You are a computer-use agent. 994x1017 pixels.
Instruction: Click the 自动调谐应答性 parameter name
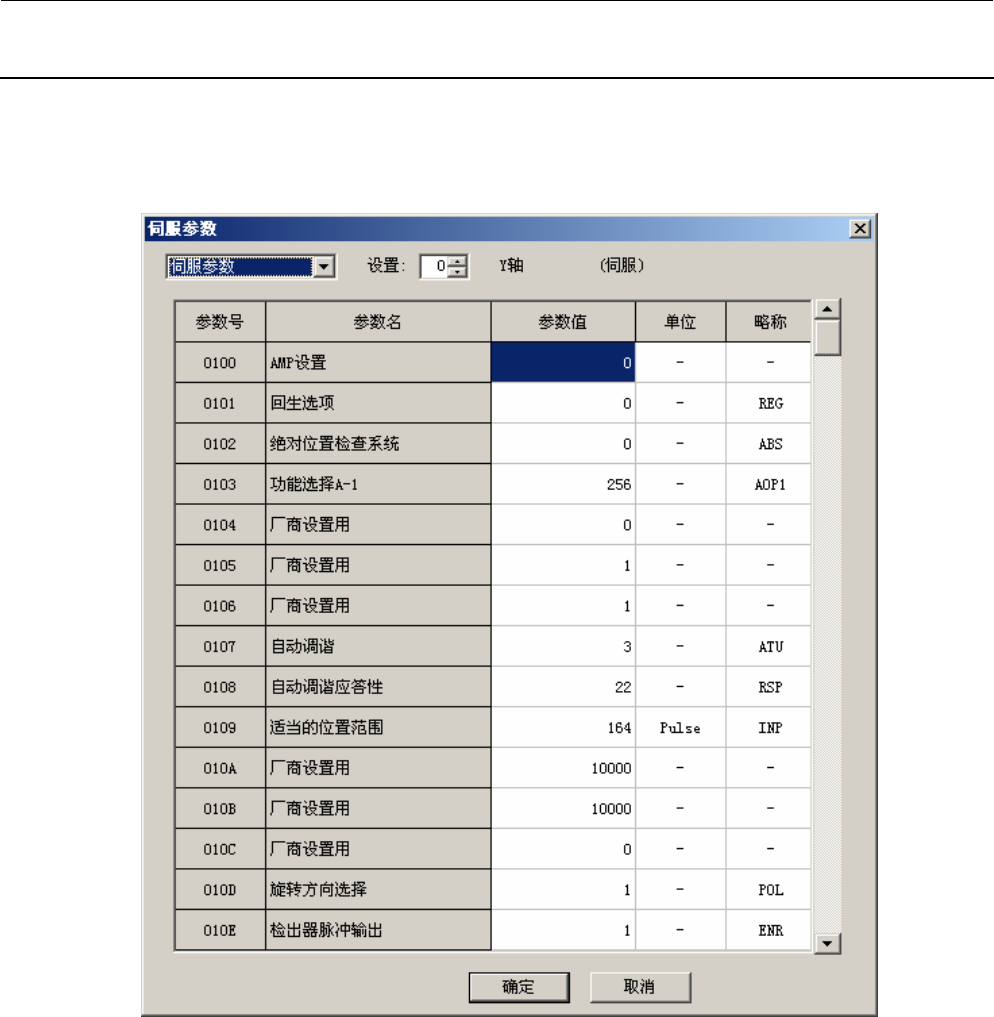click(378, 687)
